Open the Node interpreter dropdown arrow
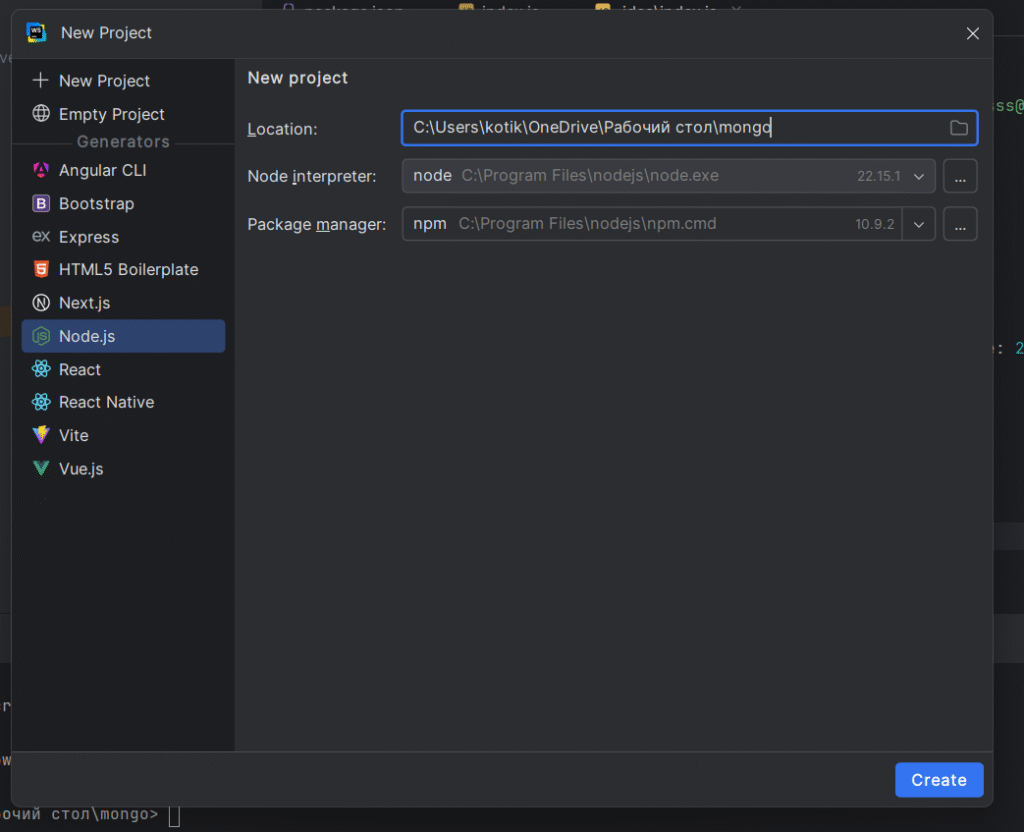 (x=919, y=176)
